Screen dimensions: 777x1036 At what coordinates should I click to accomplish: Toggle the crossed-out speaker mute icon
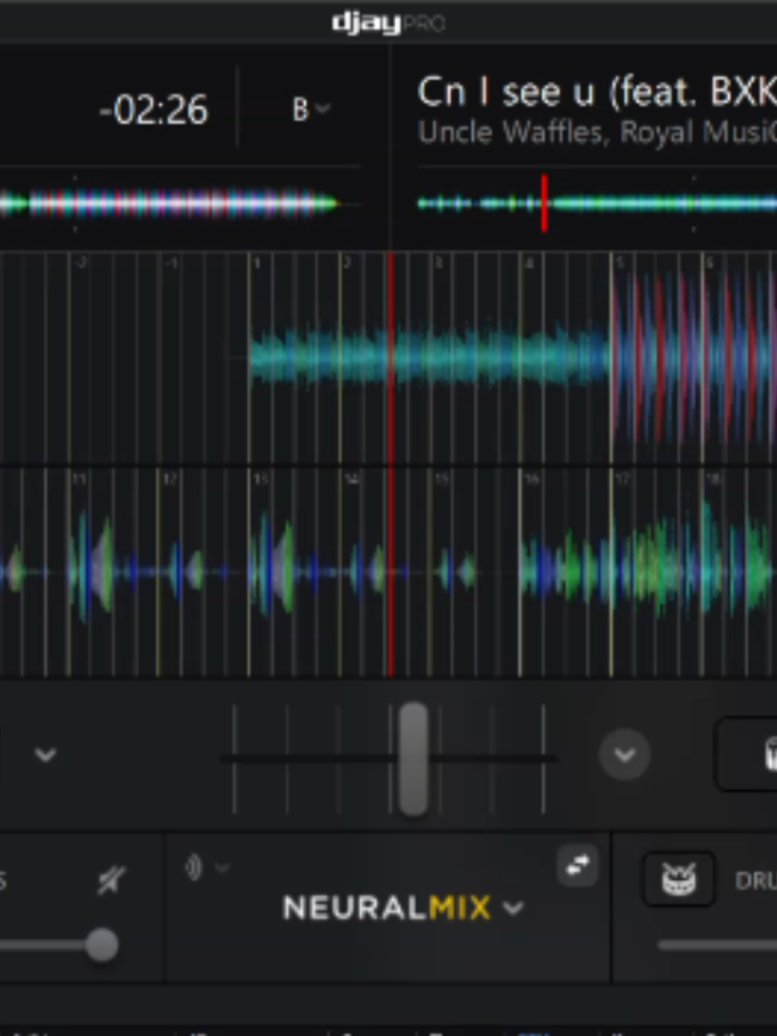[110, 881]
